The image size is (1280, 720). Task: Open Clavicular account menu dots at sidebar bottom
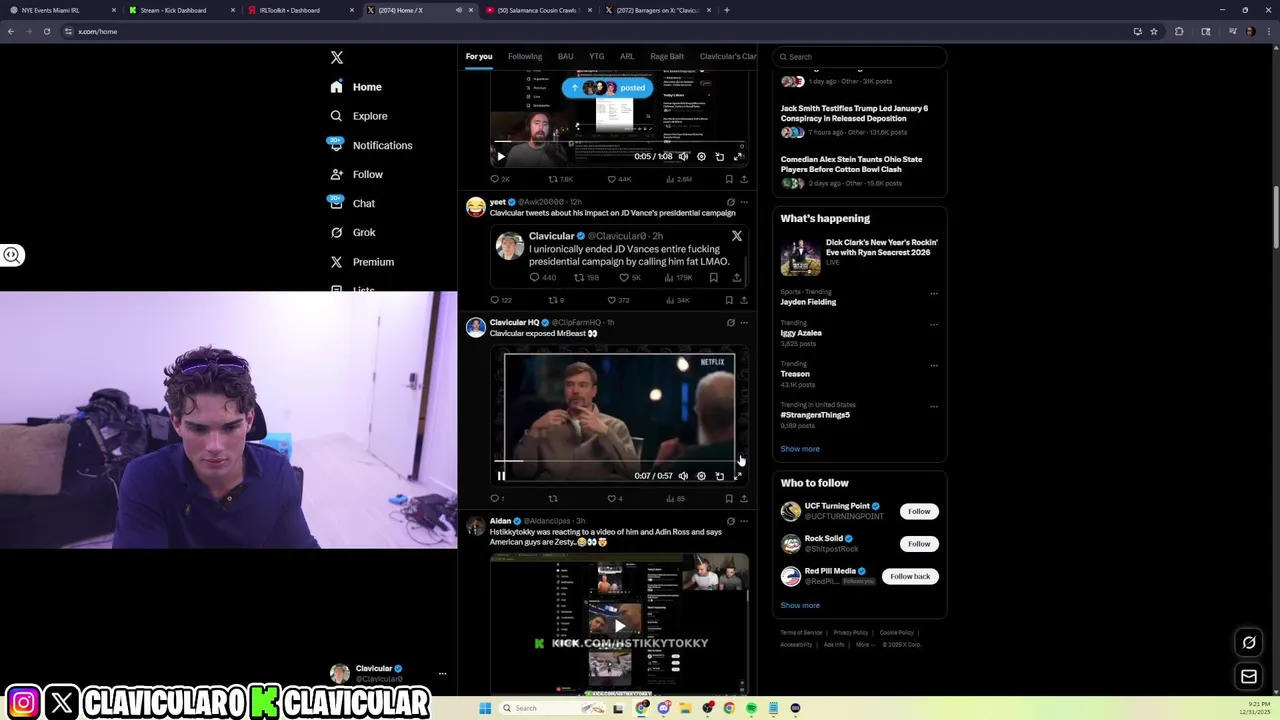pyautogui.click(x=442, y=674)
